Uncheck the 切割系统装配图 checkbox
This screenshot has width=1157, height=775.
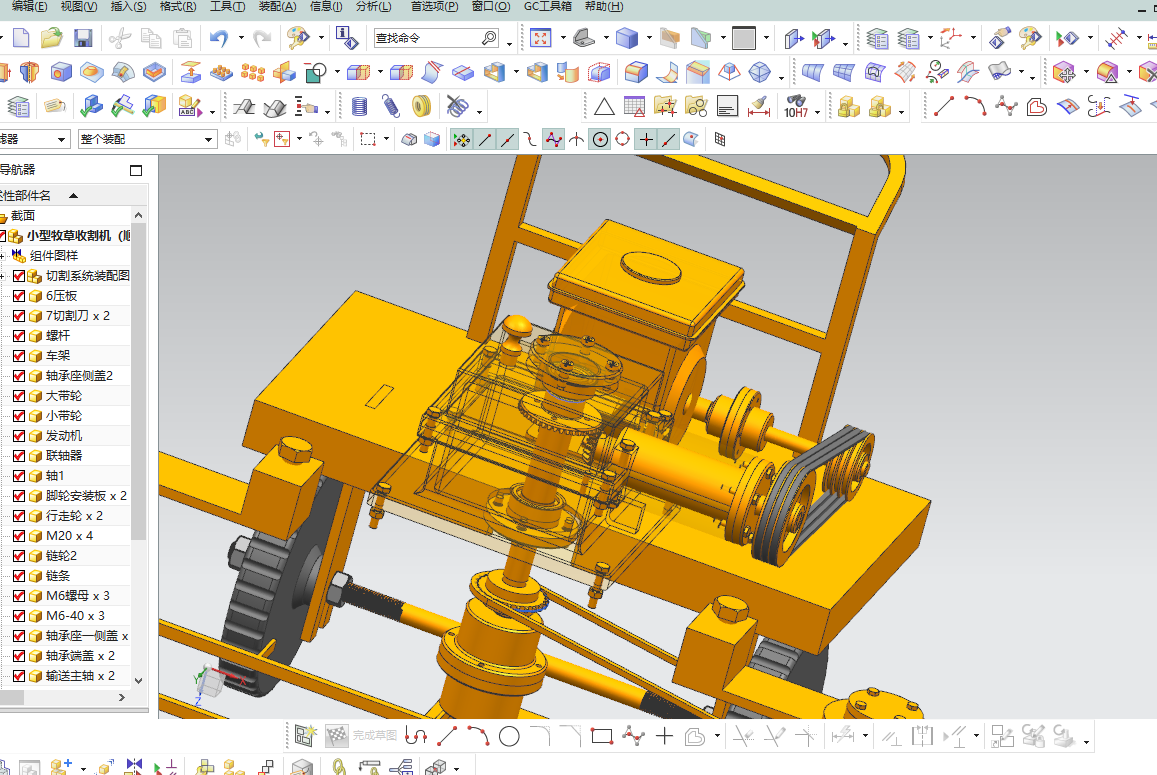pyautogui.click(x=19, y=276)
